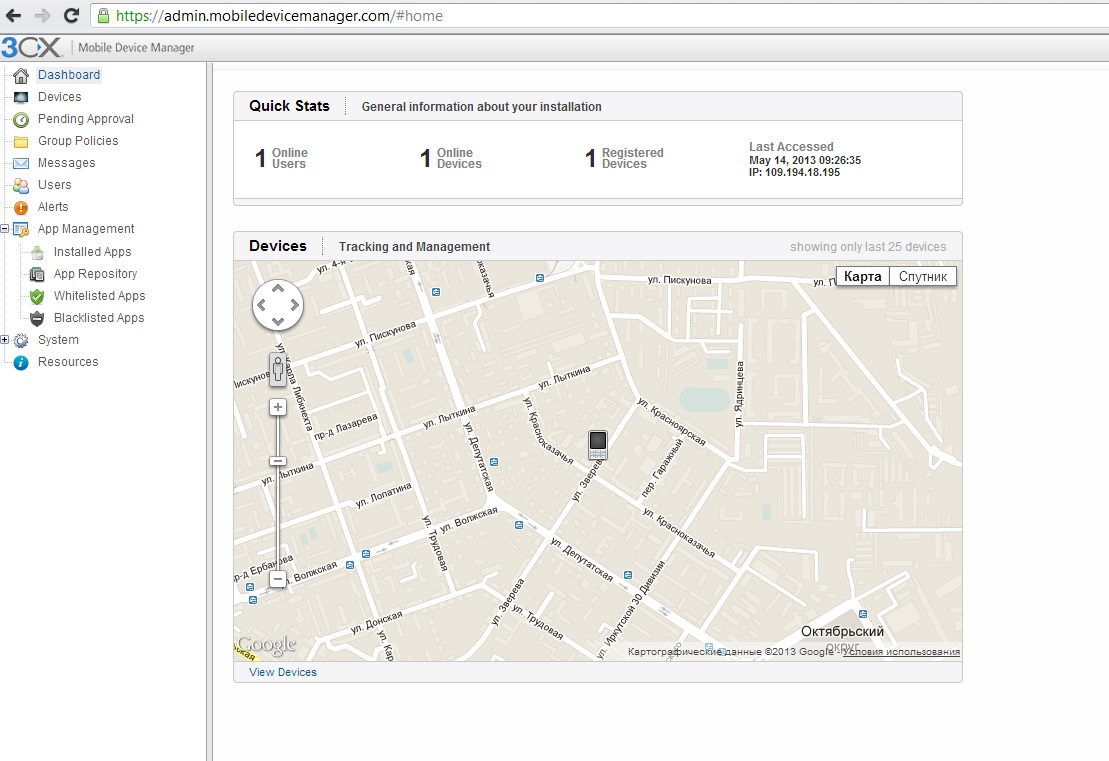Expand the System tree node
The width and height of the screenshot is (1109, 761).
(5, 340)
